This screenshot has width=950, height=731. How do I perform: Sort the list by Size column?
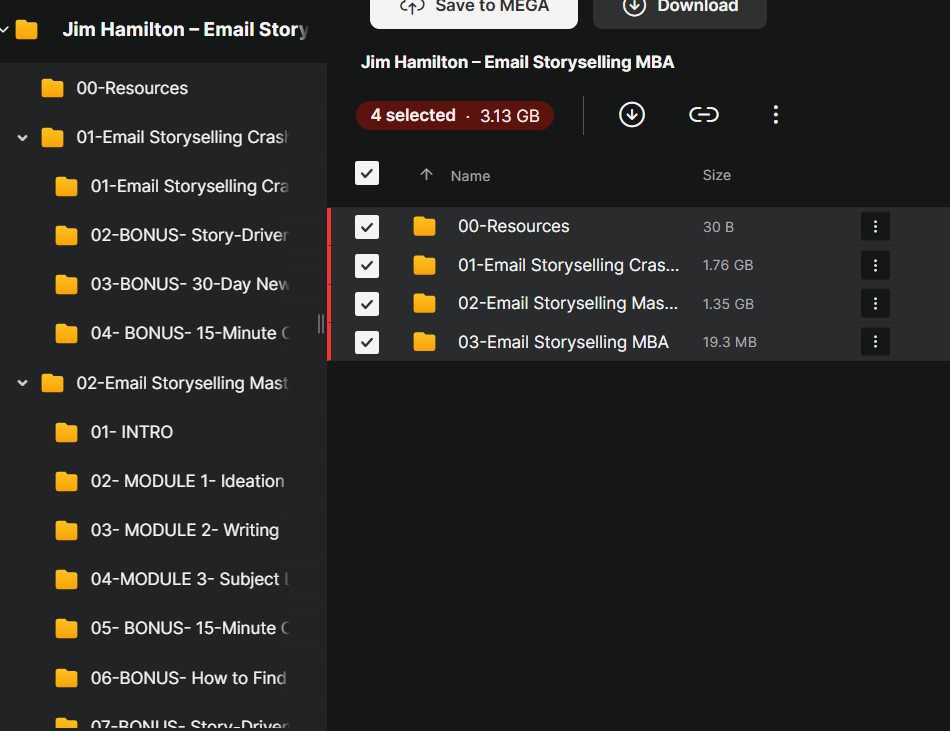[x=716, y=175]
